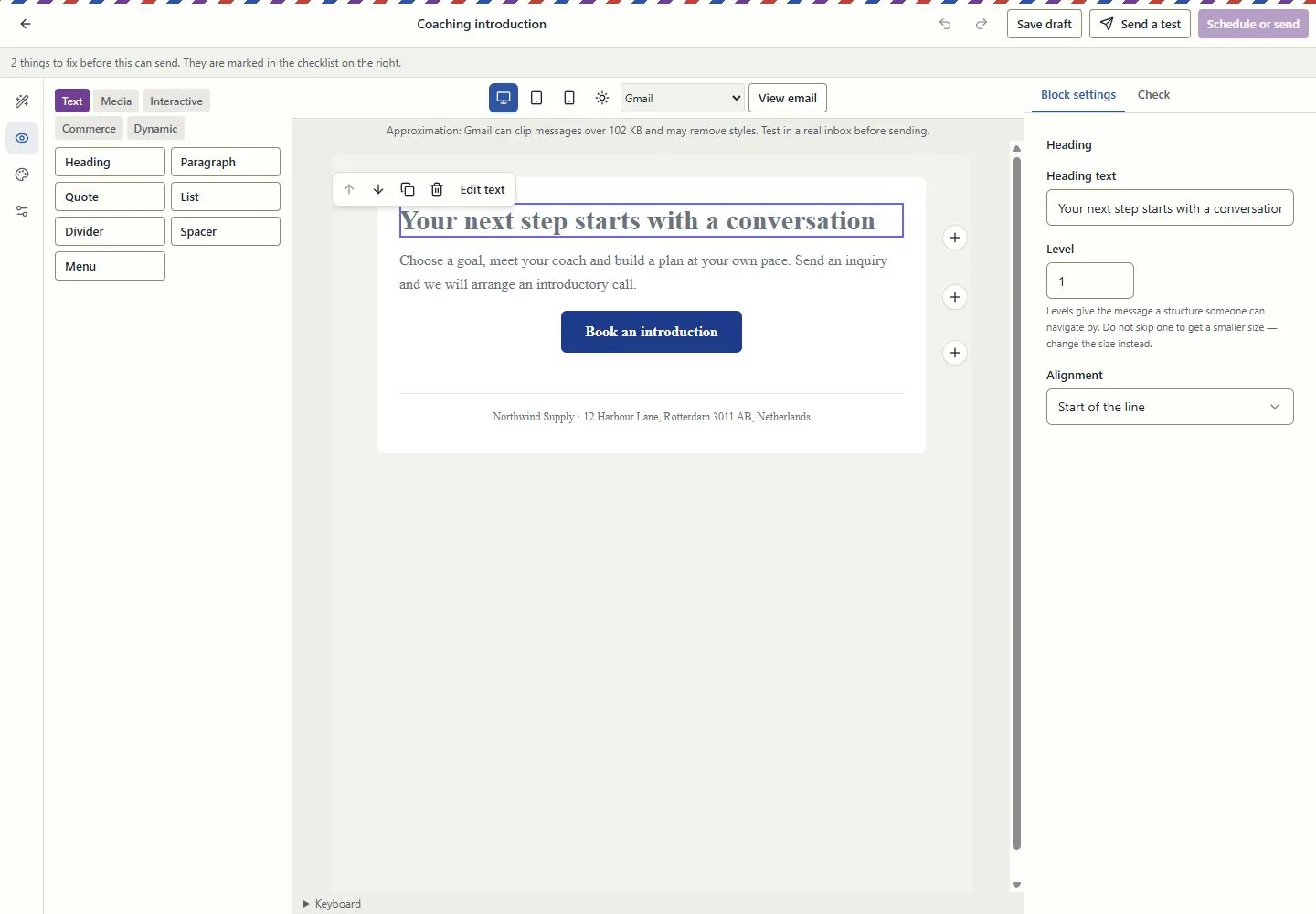1316x914 pixels.
Task: Move the heading block up
Action: pyautogui.click(x=349, y=189)
